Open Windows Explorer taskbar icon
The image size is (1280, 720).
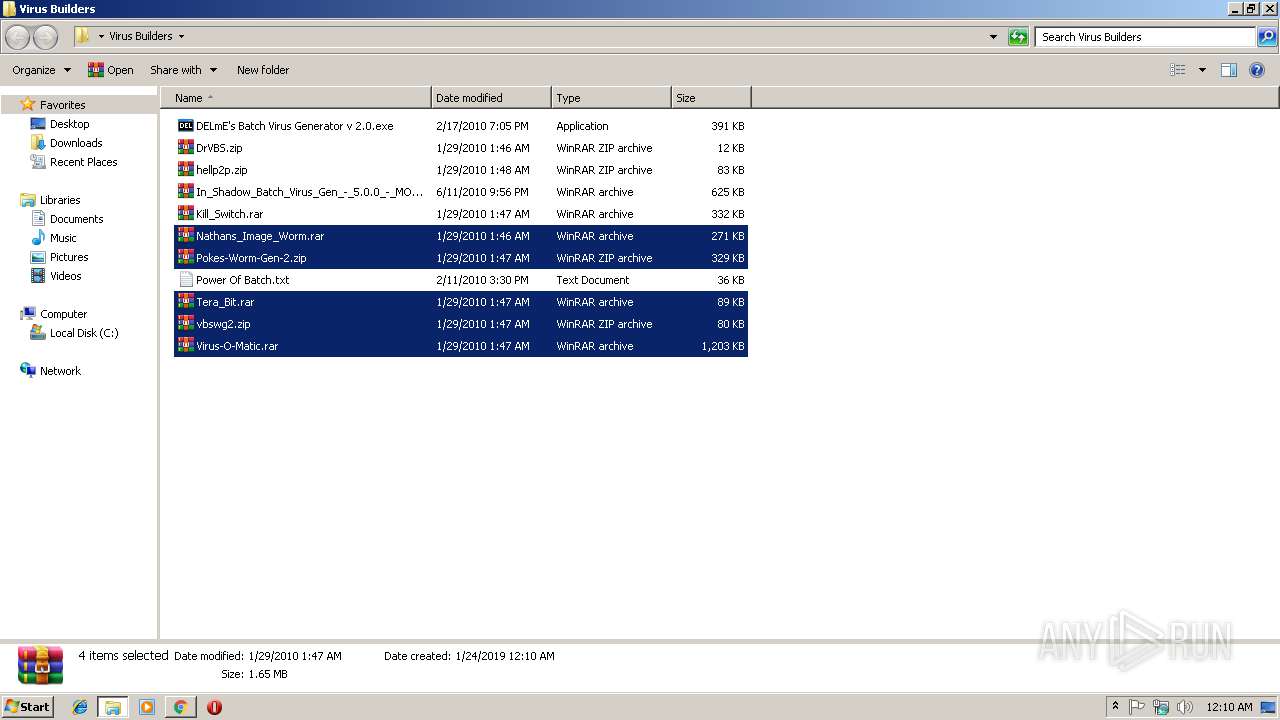(113, 707)
